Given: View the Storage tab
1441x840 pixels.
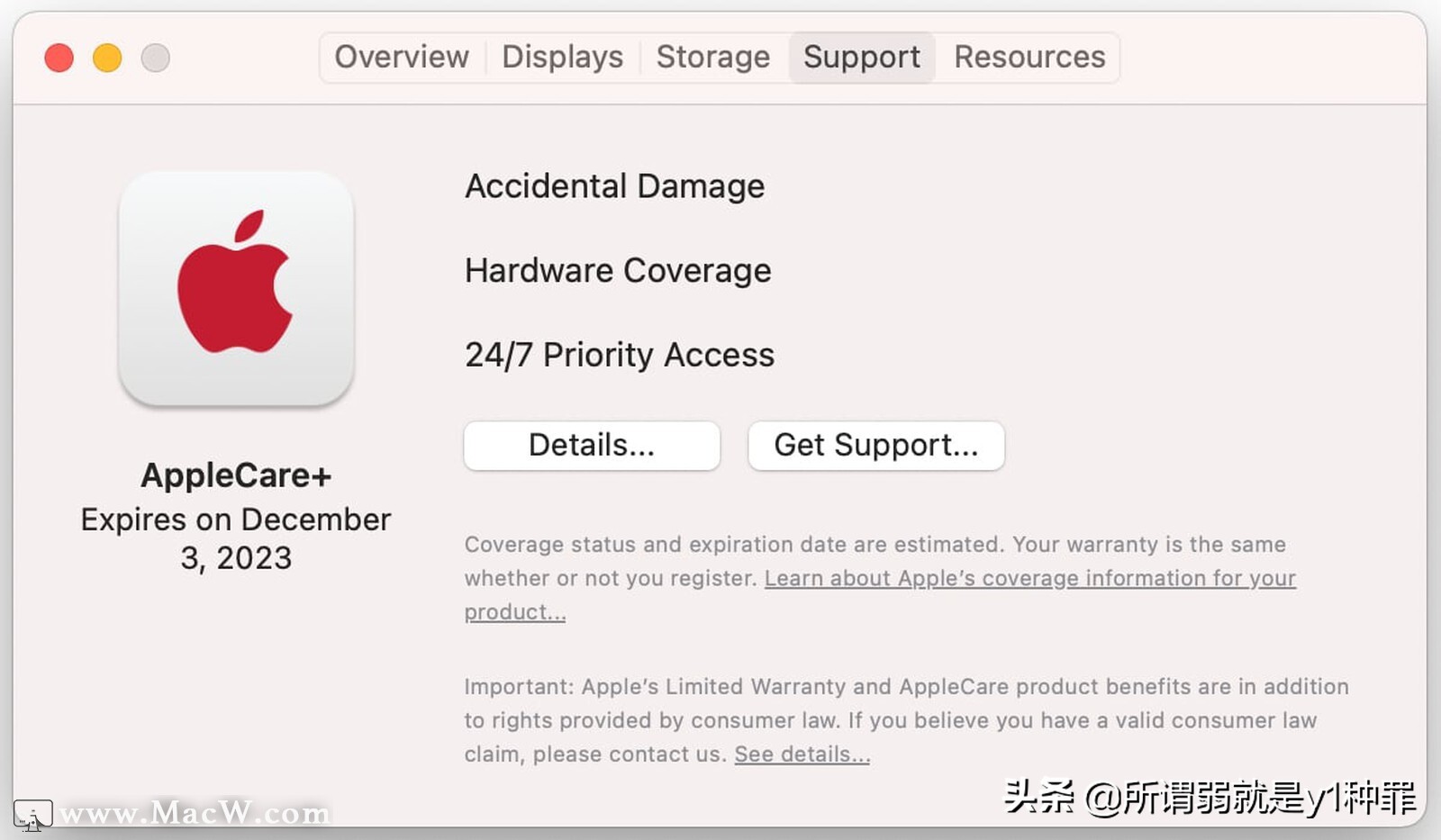Looking at the screenshot, I should (x=712, y=56).
